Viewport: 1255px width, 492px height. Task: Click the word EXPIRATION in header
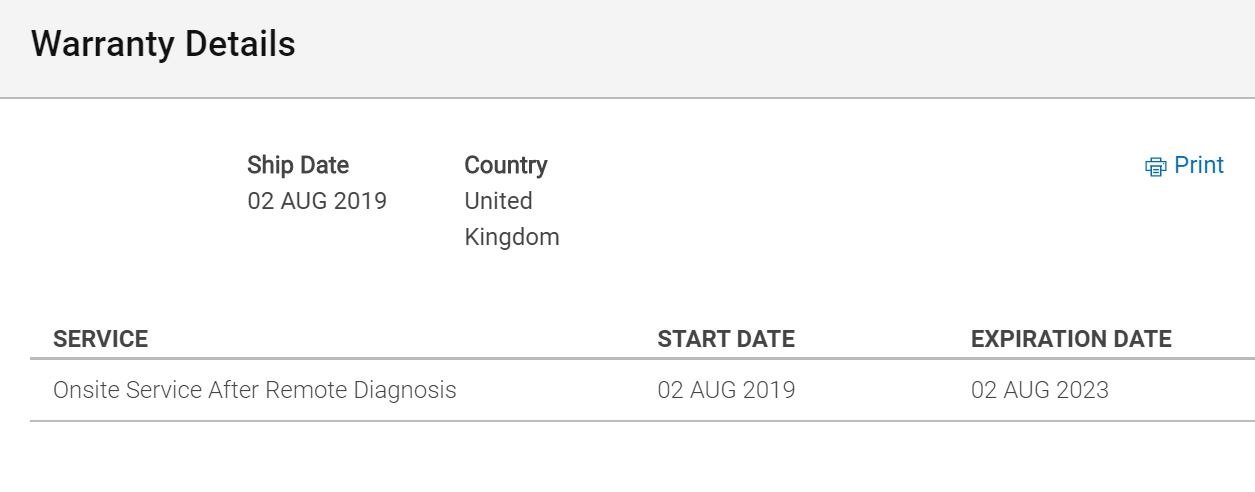pyautogui.click(x=1032, y=339)
